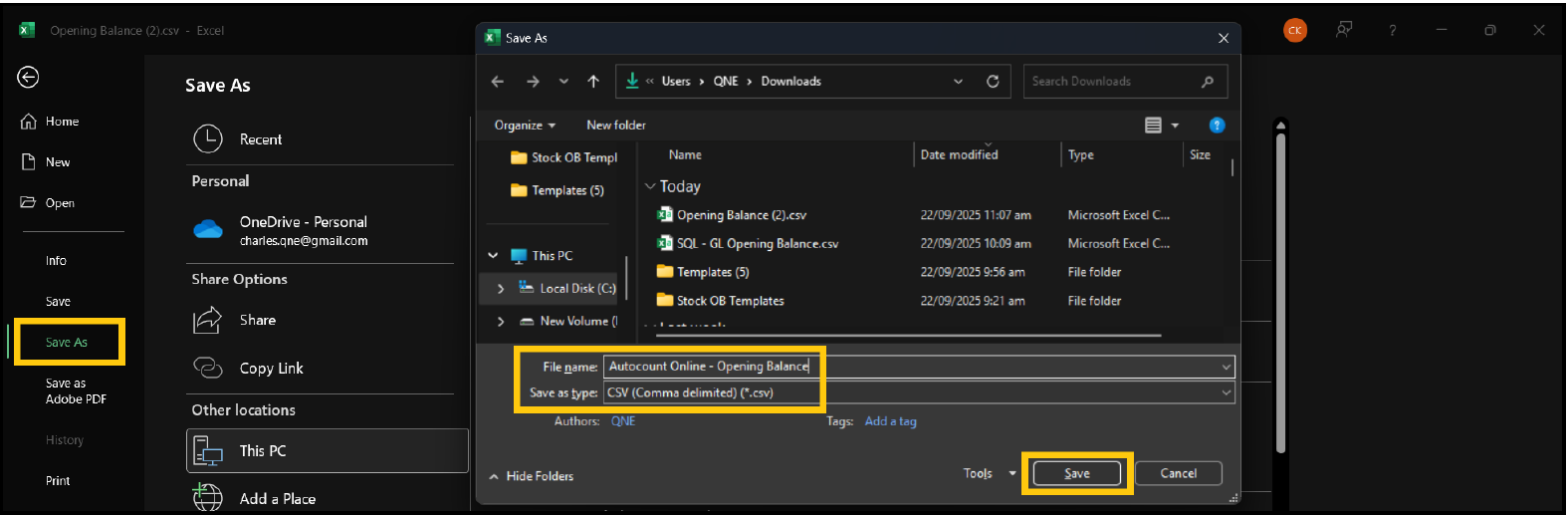Choose Save as Adobe PDF

pos(76,391)
